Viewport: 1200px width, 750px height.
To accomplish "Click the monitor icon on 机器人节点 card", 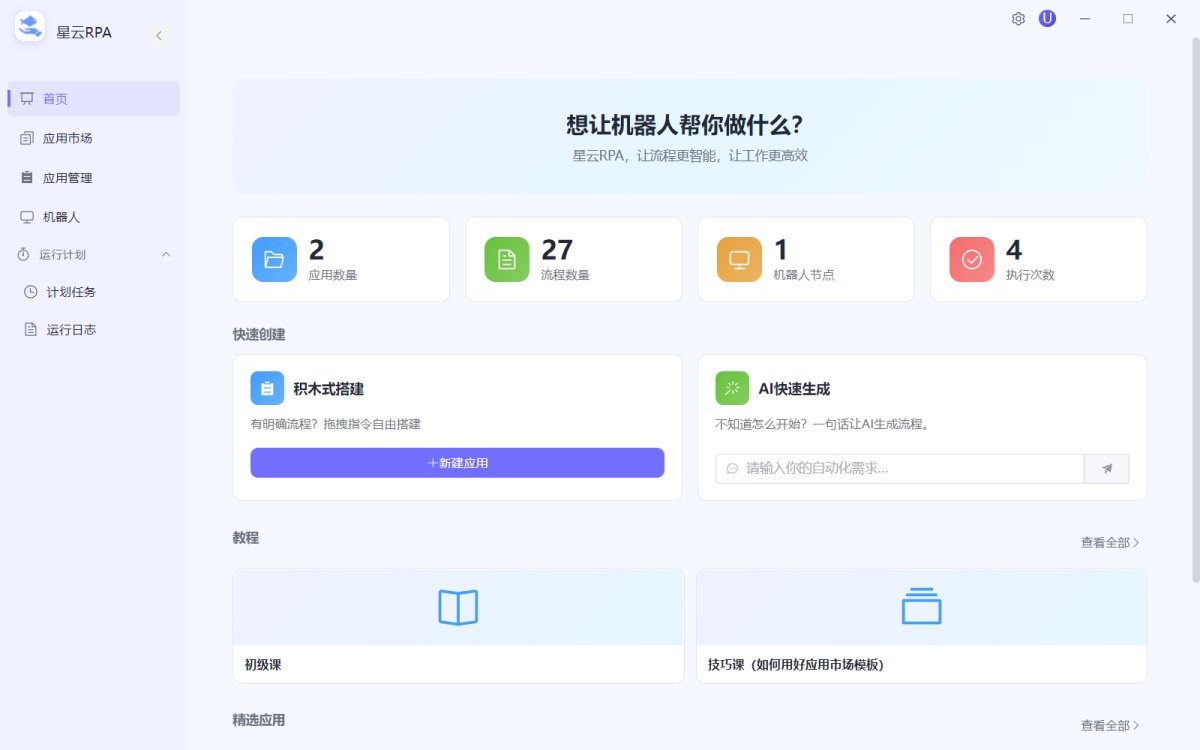I will coord(738,258).
